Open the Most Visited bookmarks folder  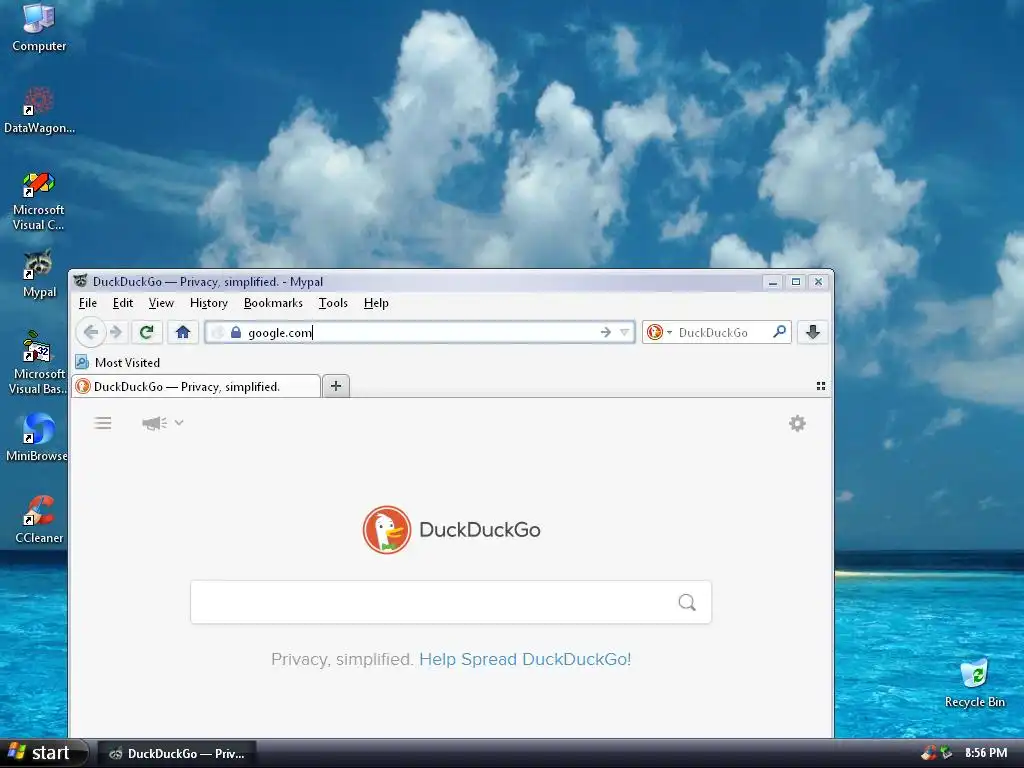(118, 362)
